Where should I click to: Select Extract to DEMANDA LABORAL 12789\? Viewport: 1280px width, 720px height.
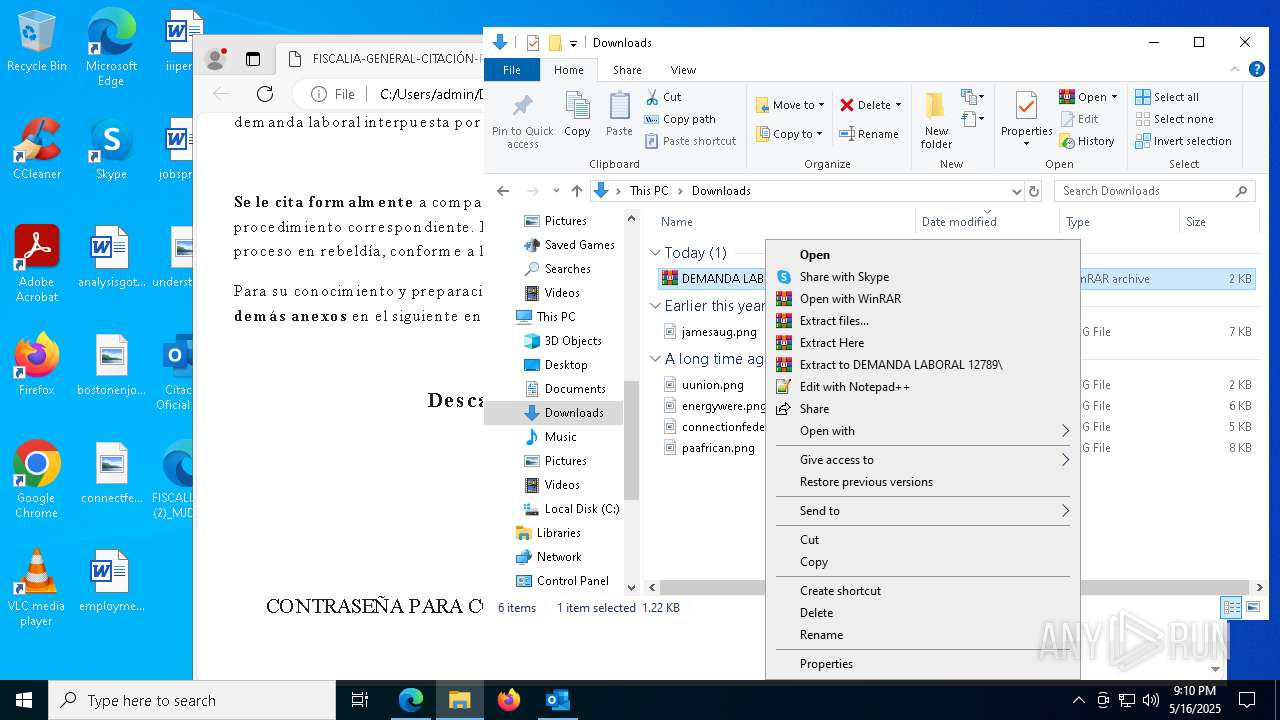922,365
